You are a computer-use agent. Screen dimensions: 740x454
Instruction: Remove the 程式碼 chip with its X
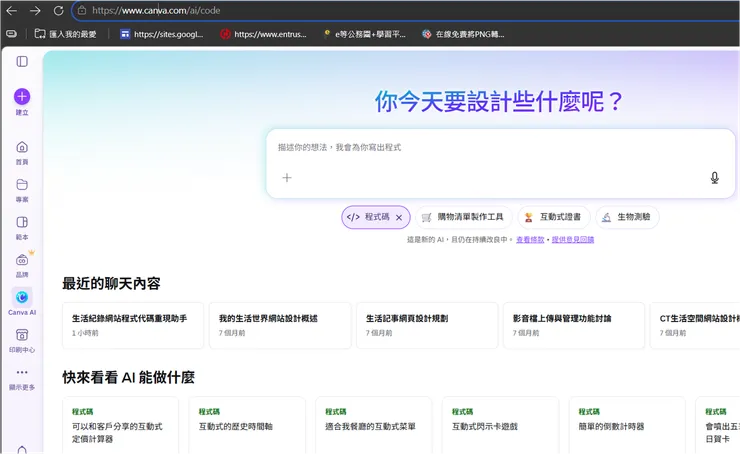click(x=399, y=218)
